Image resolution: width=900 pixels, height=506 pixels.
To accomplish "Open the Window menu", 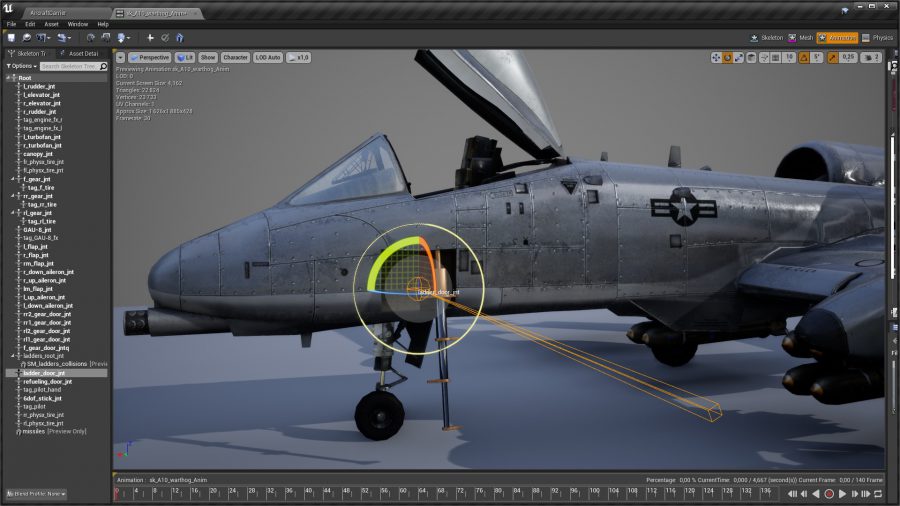I will point(77,24).
